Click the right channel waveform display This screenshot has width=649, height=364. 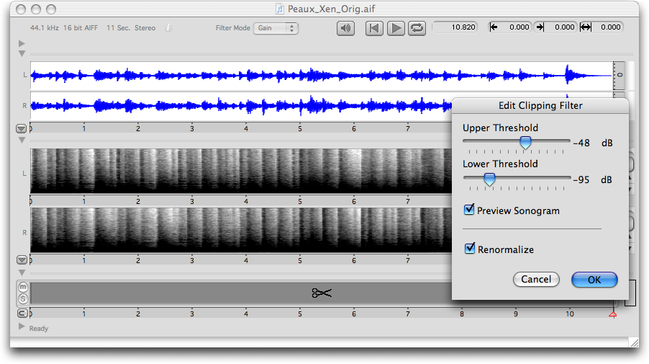click(240, 106)
